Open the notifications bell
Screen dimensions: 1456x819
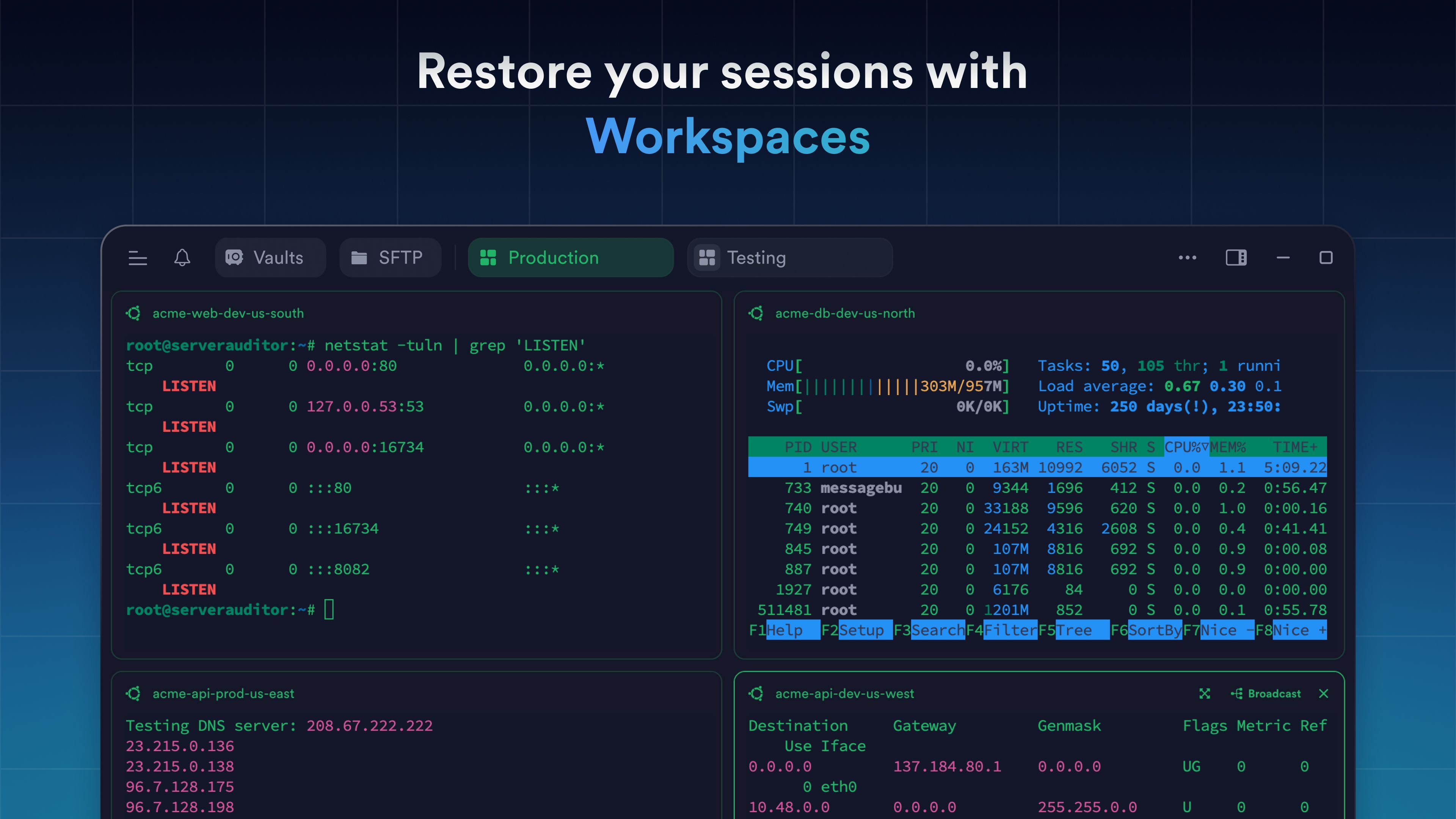[182, 258]
